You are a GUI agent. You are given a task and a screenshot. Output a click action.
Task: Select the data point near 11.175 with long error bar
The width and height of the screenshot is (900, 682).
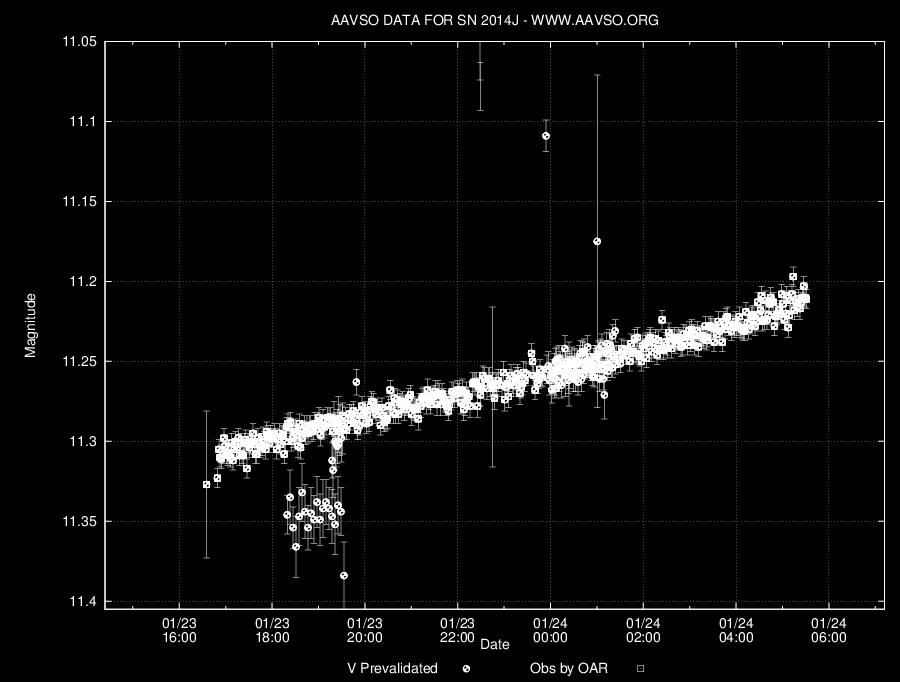tap(597, 241)
